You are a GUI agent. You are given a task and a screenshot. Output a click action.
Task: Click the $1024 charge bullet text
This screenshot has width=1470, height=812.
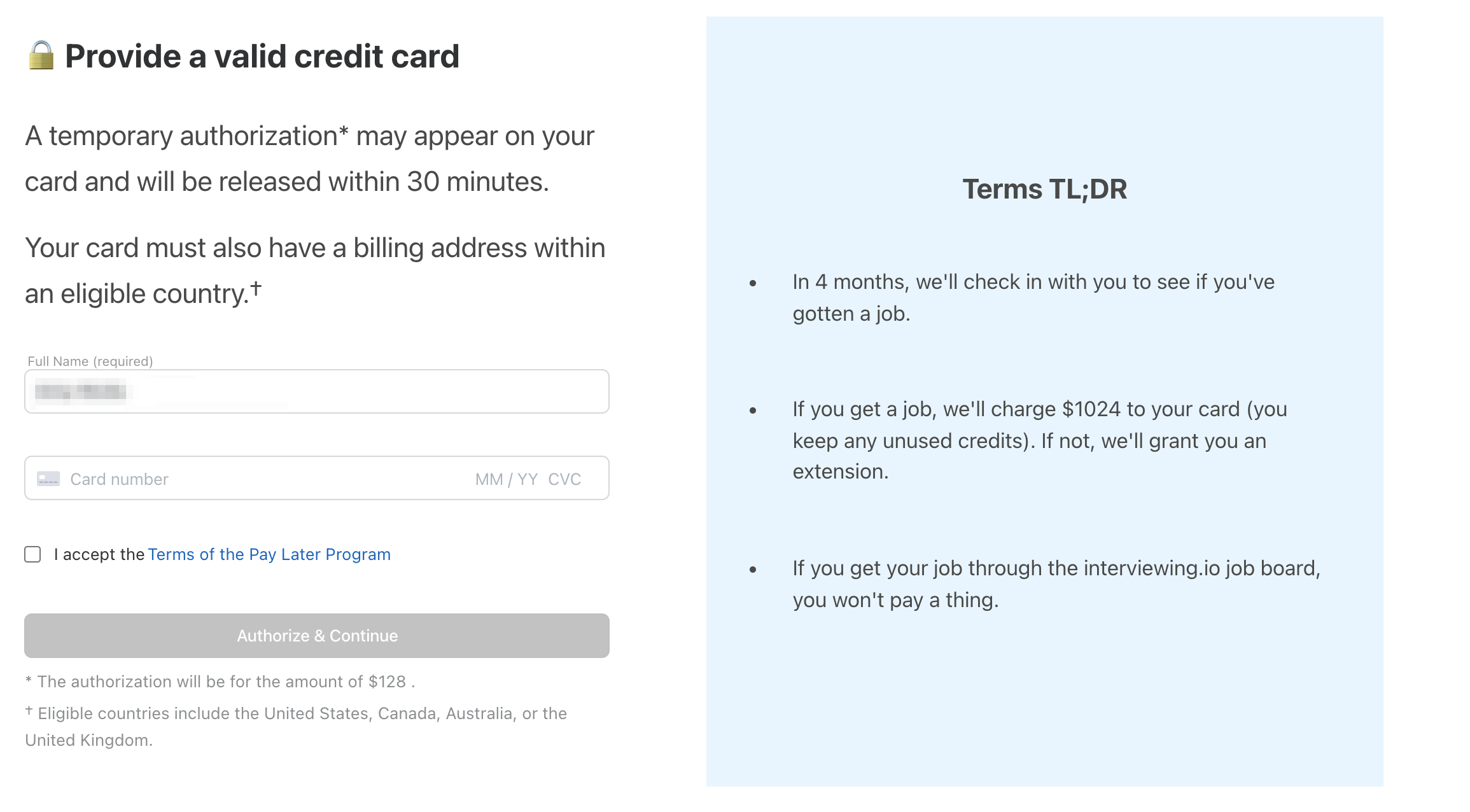click(1039, 440)
